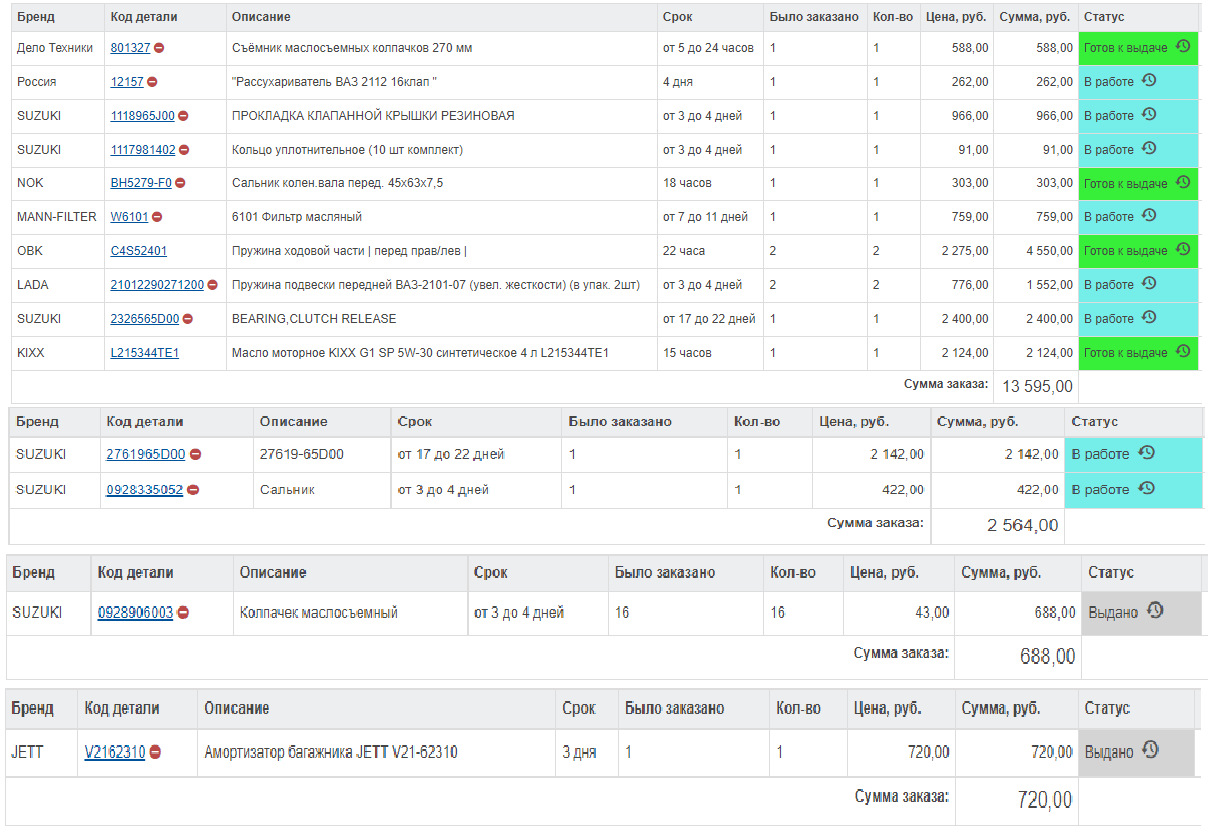Viewport: 1210px width, 832px height.
Task: Open part code link C4S52401
Action: (139, 251)
